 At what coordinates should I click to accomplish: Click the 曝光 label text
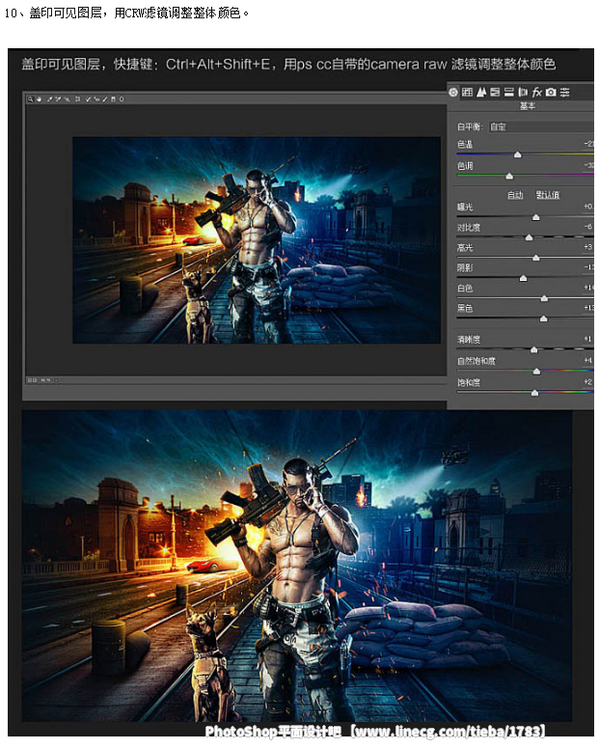point(465,207)
